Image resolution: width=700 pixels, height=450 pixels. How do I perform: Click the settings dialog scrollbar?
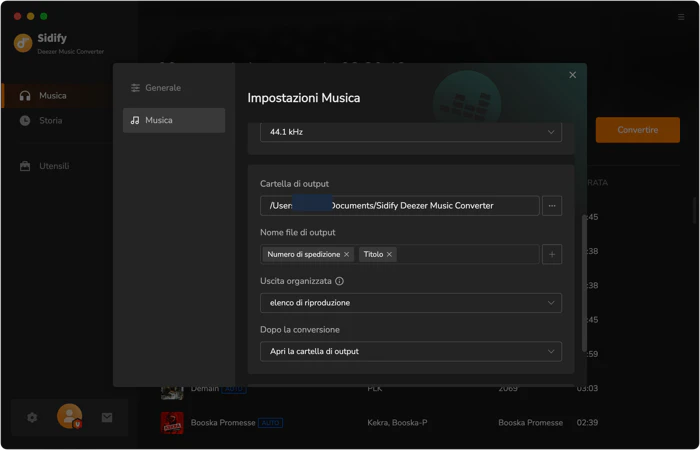click(584, 283)
